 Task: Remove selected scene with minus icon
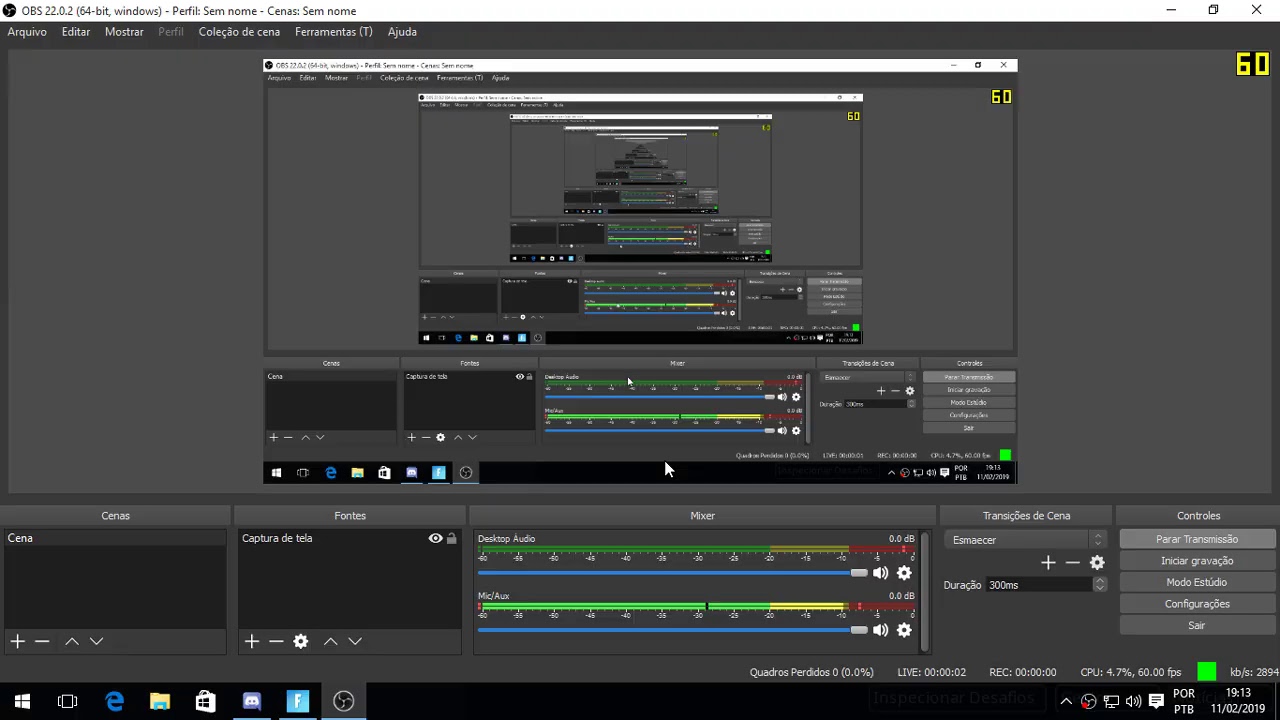click(42, 641)
